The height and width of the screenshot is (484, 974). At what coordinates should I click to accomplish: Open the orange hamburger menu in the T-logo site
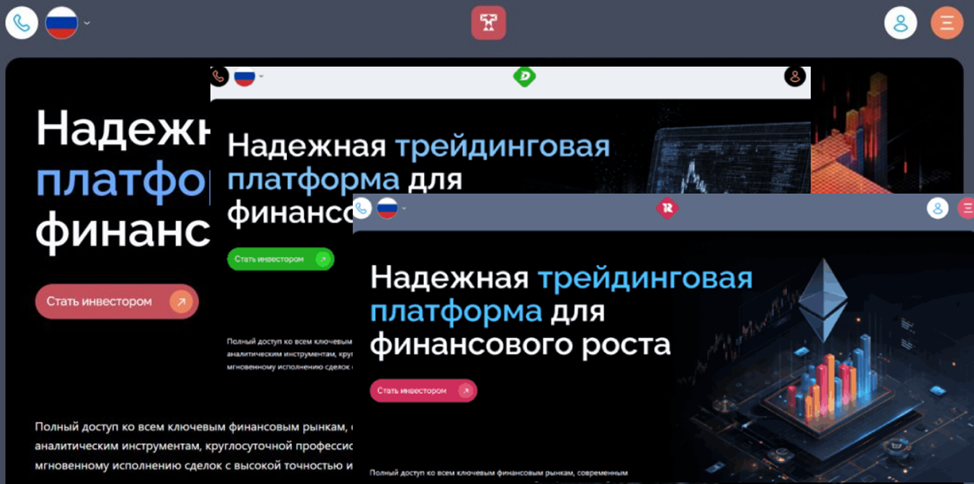coord(947,23)
